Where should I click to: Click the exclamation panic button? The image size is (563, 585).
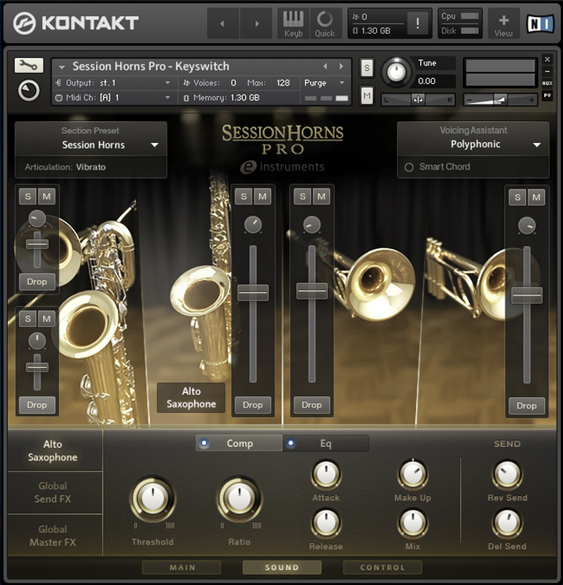pyautogui.click(x=417, y=24)
